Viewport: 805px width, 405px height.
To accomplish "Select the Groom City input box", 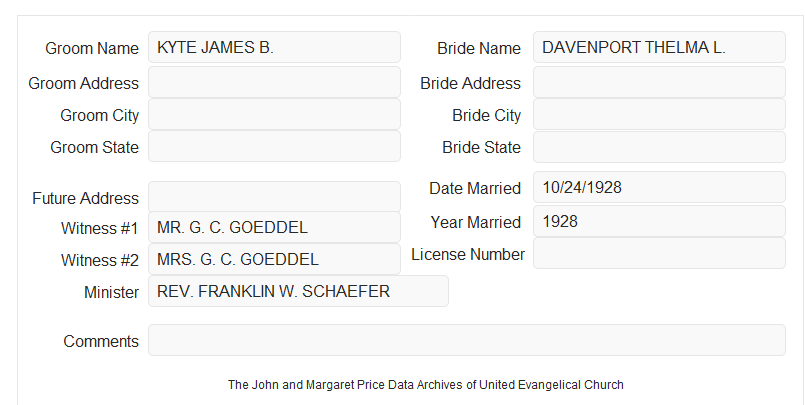I will [x=274, y=114].
